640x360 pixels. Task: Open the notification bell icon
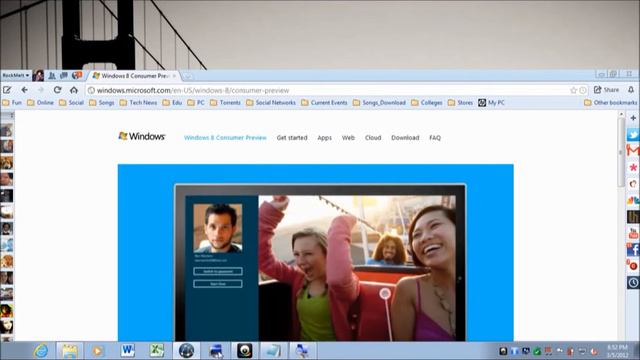(631, 90)
